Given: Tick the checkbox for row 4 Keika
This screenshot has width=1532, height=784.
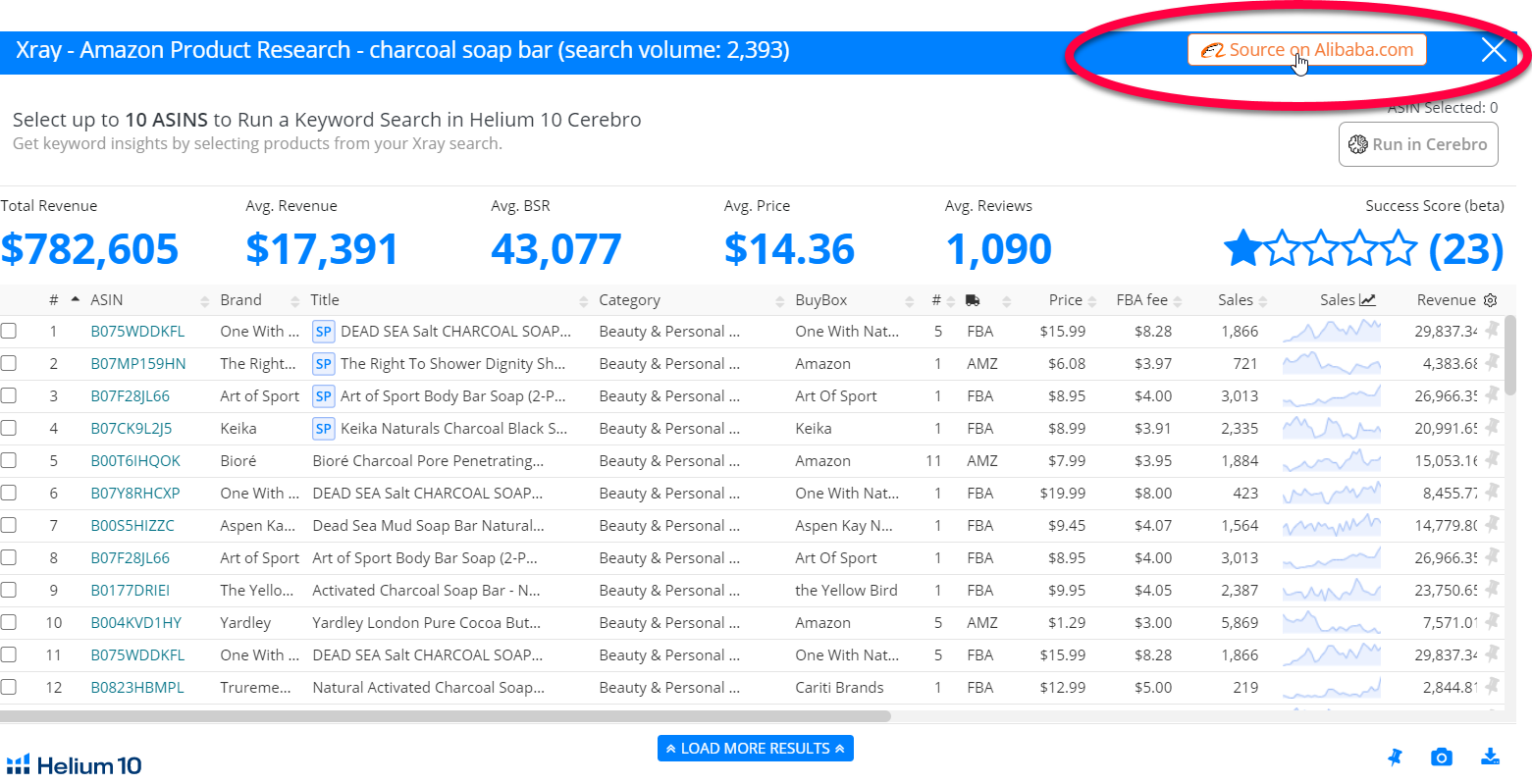Looking at the screenshot, I should 9,429.
